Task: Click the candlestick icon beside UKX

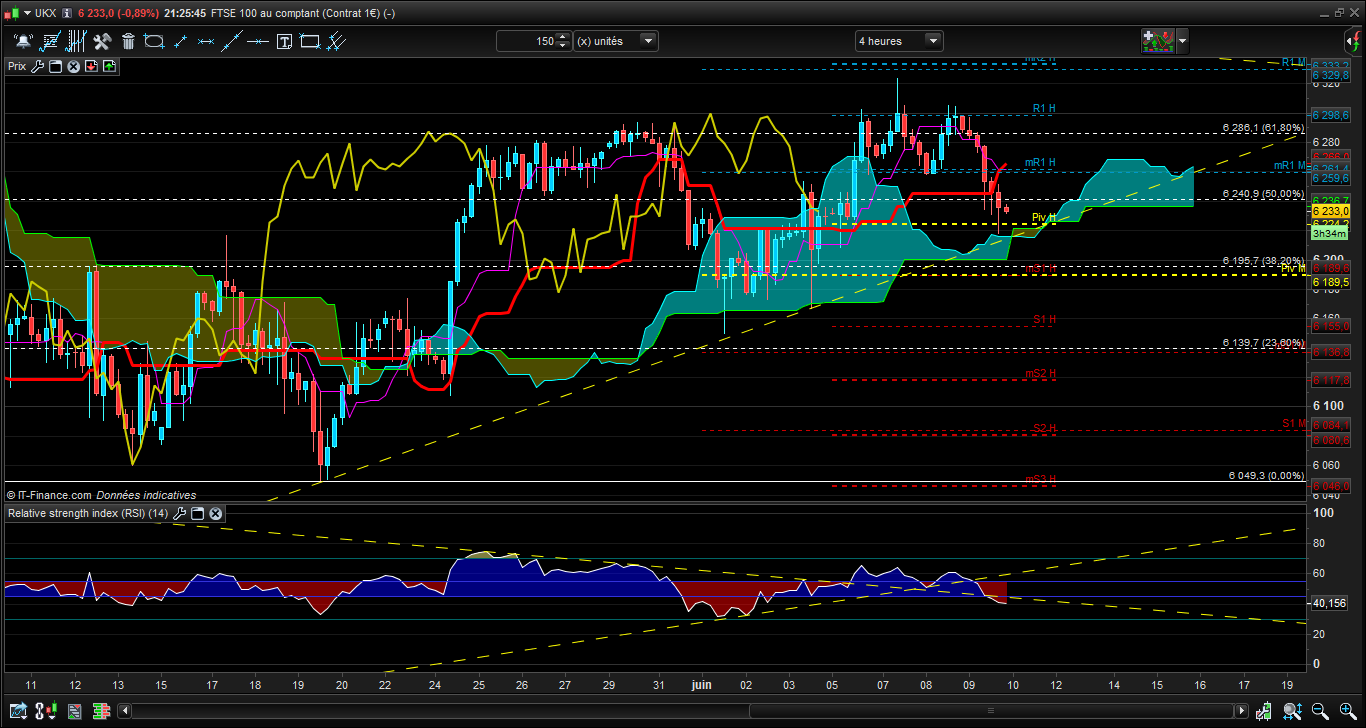Action: pyautogui.click(x=10, y=13)
